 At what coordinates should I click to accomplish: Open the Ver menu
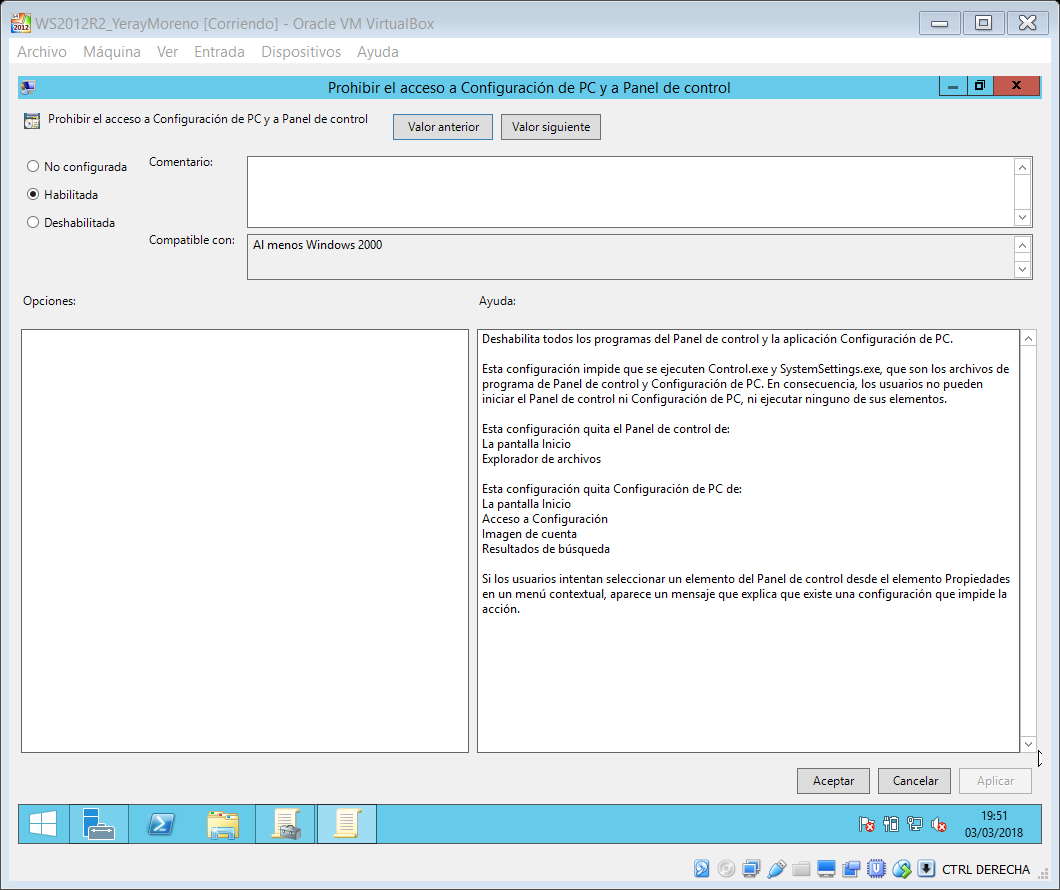167,52
